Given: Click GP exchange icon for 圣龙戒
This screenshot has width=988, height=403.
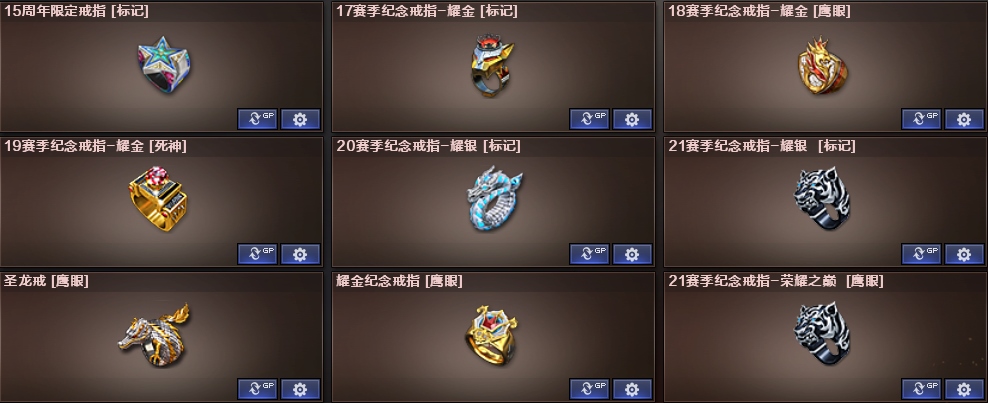Looking at the screenshot, I should [x=258, y=389].
